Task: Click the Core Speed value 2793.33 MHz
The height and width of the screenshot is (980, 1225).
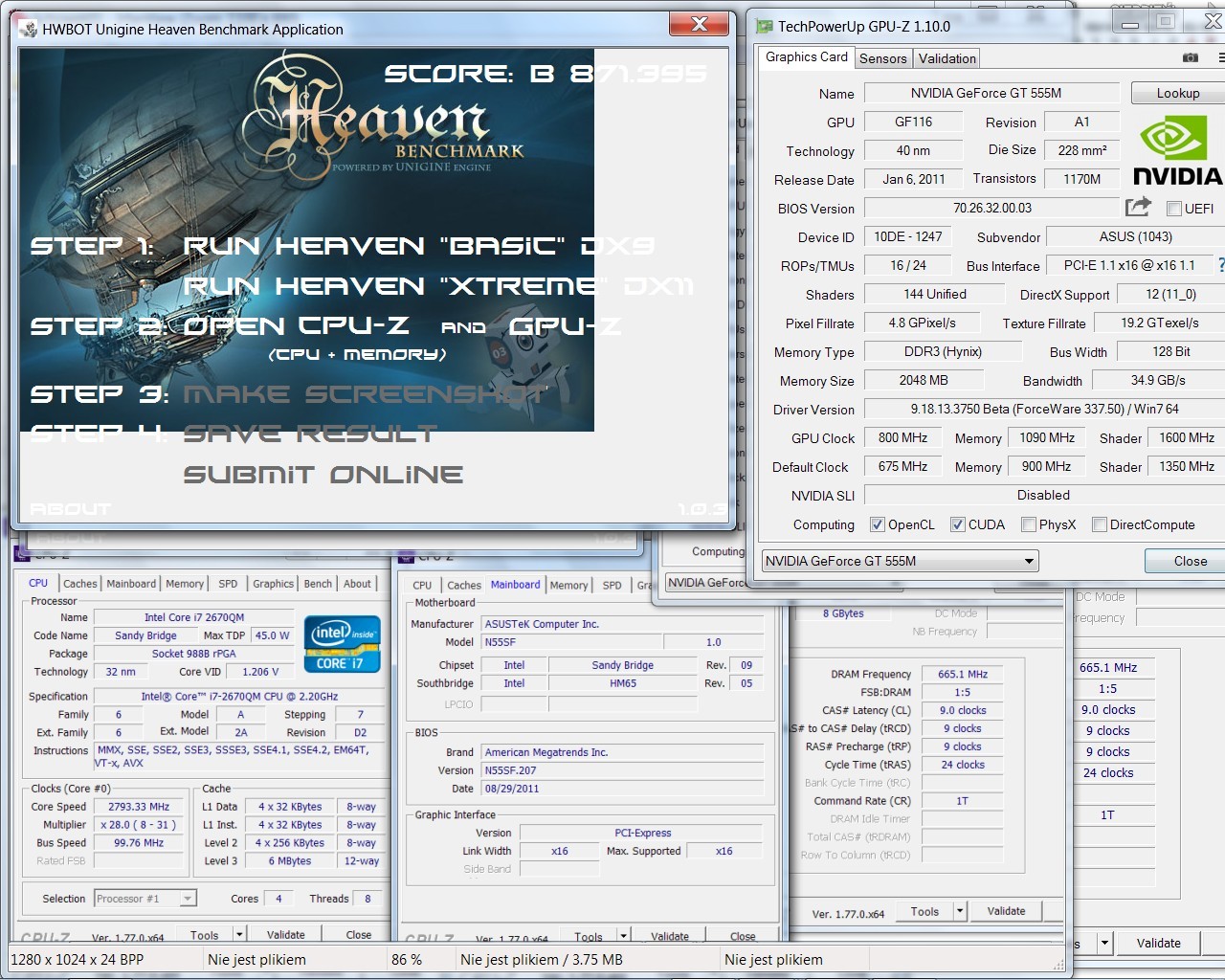Action: 140,807
